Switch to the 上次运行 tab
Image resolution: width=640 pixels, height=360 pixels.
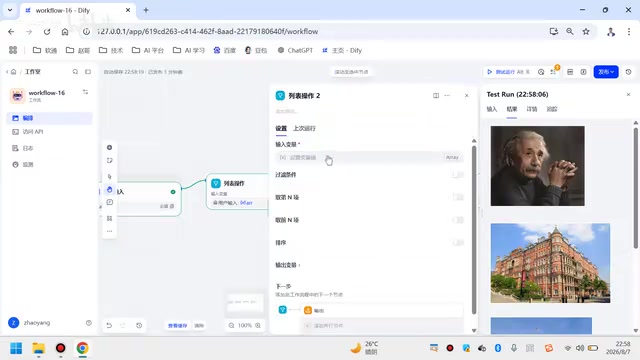(x=304, y=128)
